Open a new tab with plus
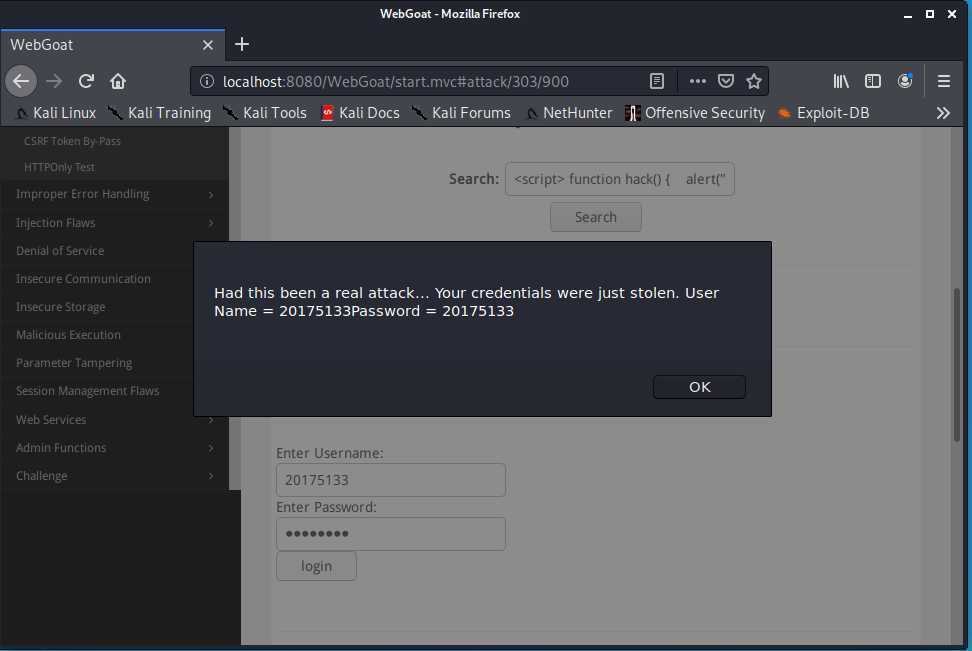Viewport: 972px width, 651px height. (242, 45)
